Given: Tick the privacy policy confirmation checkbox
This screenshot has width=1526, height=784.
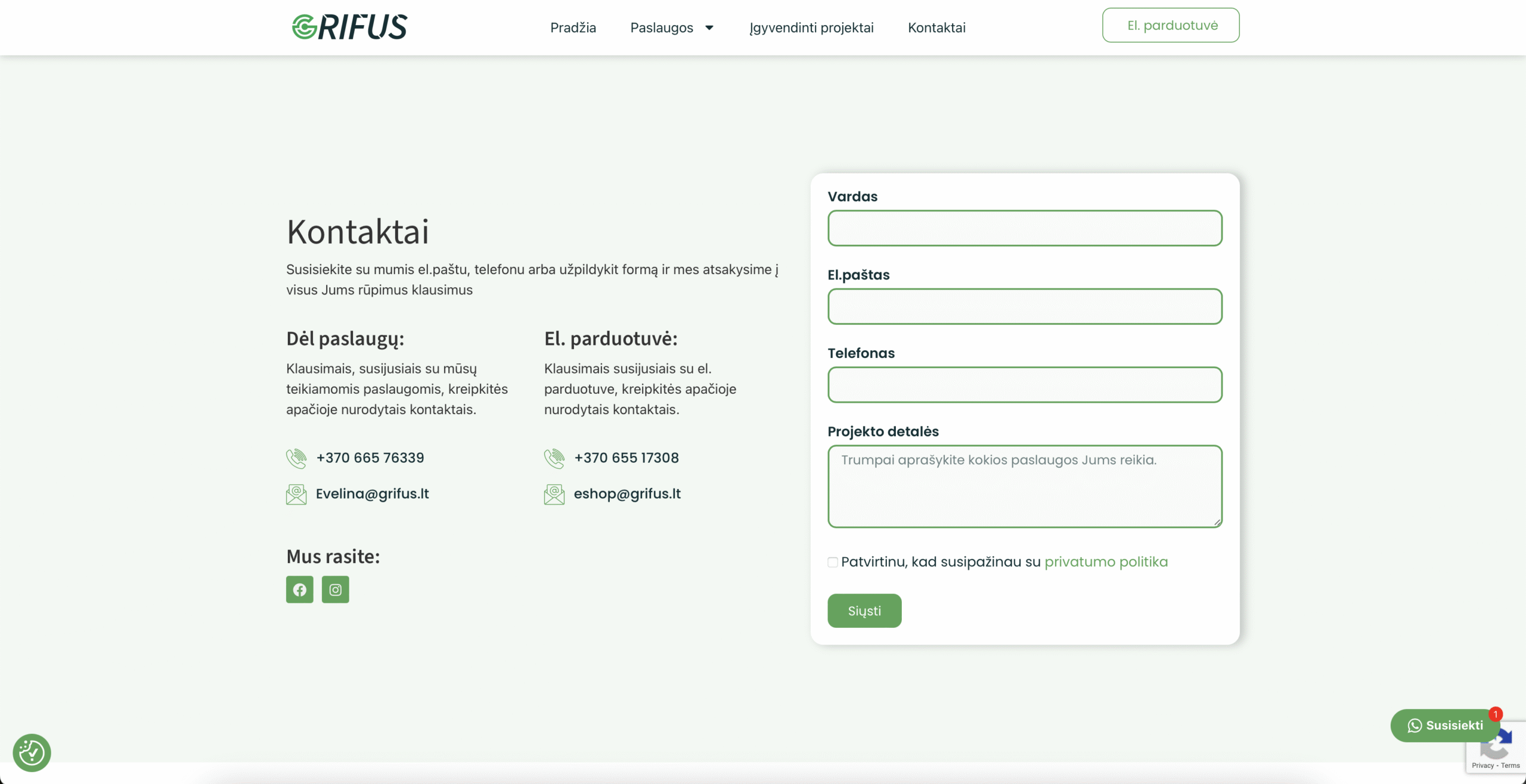Looking at the screenshot, I should click(x=833, y=562).
